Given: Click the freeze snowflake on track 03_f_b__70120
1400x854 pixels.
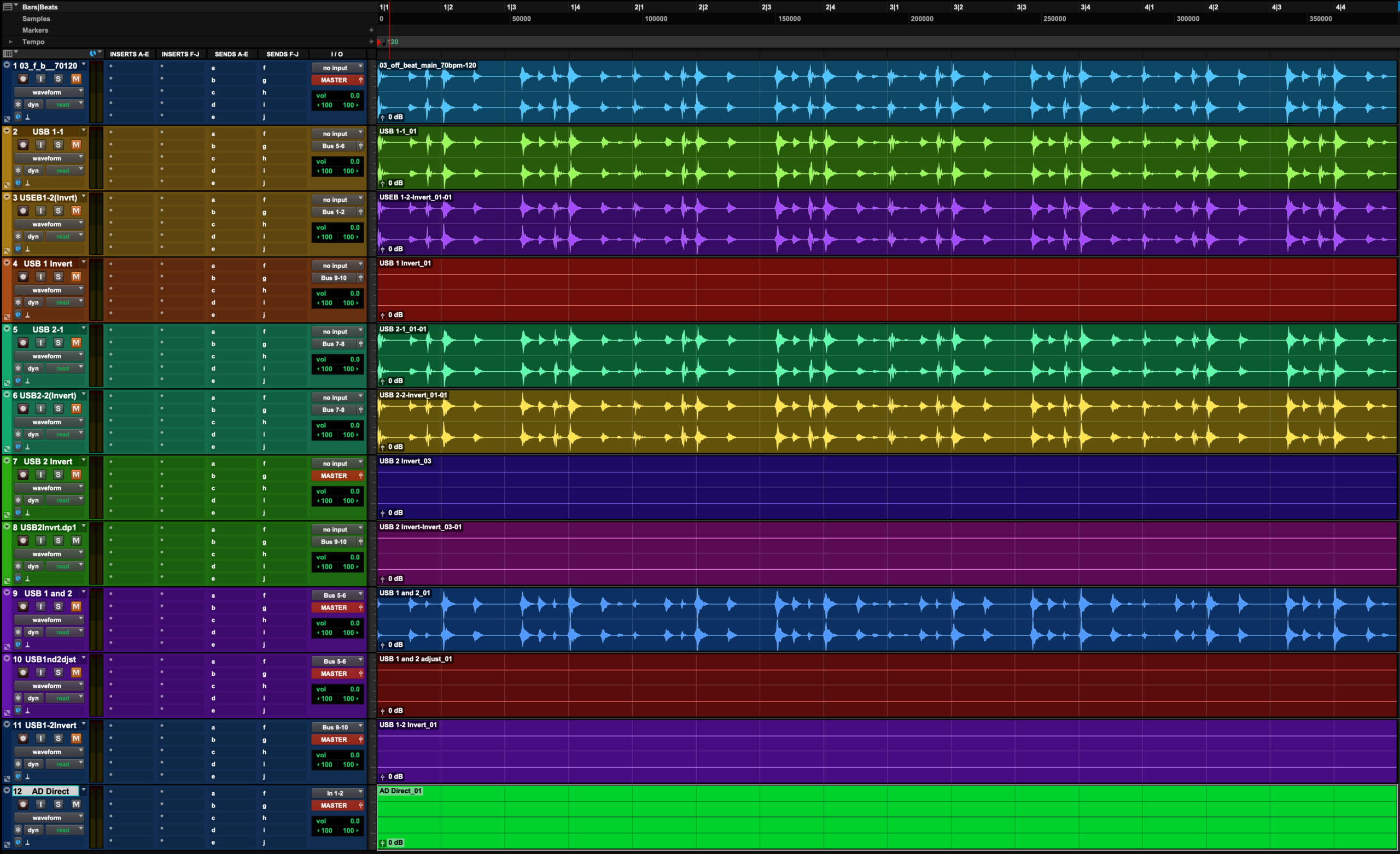Looking at the screenshot, I should point(18,104).
